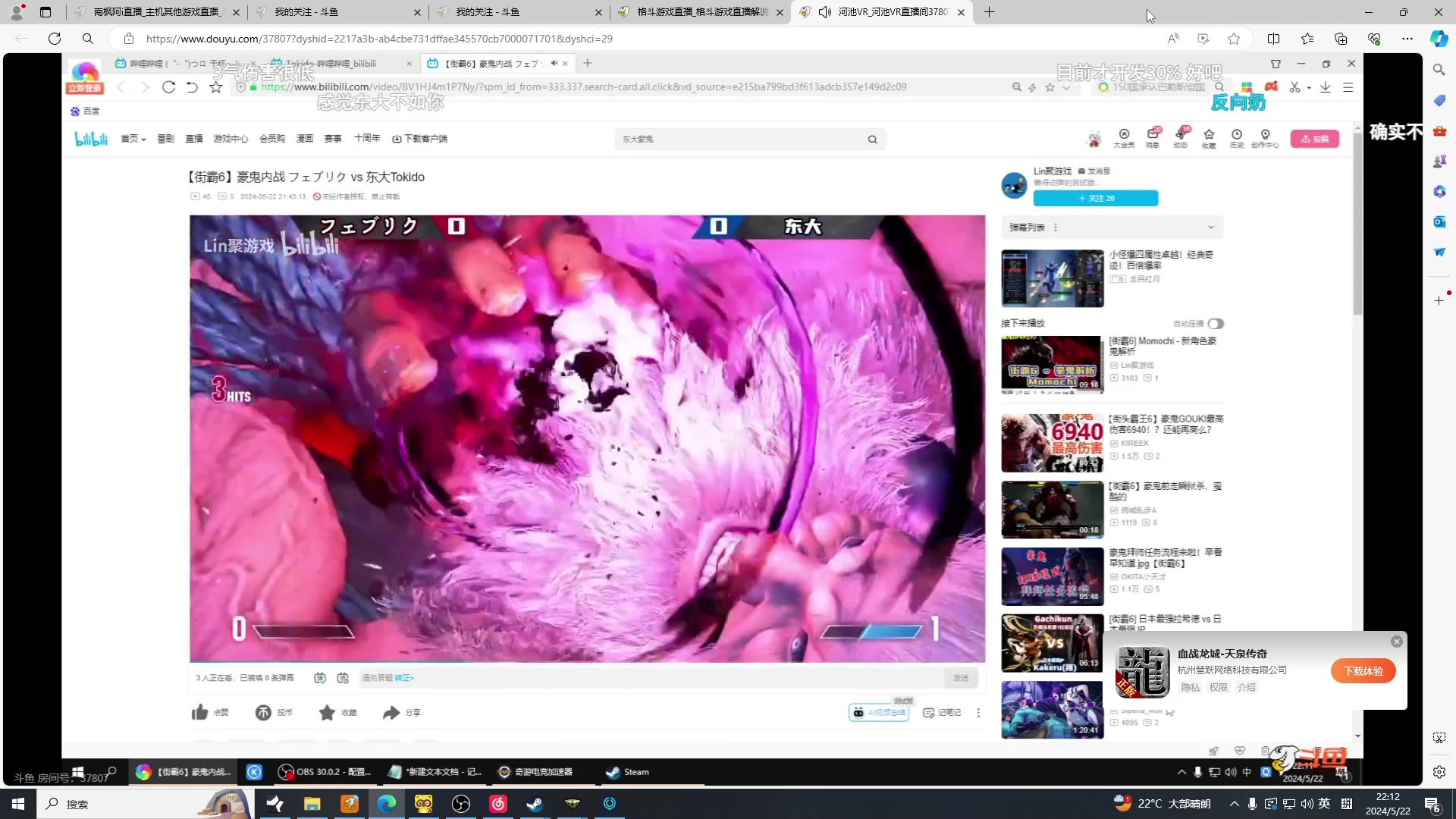Open Edge sidebar settings gear
The height and width of the screenshot is (819, 1456).
1439,772
